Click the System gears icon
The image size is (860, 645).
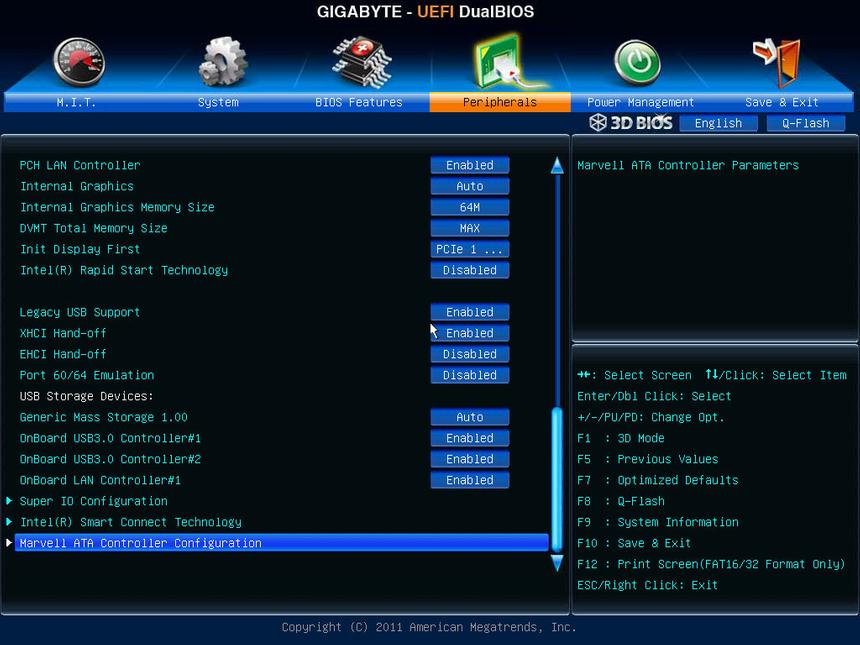pos(222,62)
